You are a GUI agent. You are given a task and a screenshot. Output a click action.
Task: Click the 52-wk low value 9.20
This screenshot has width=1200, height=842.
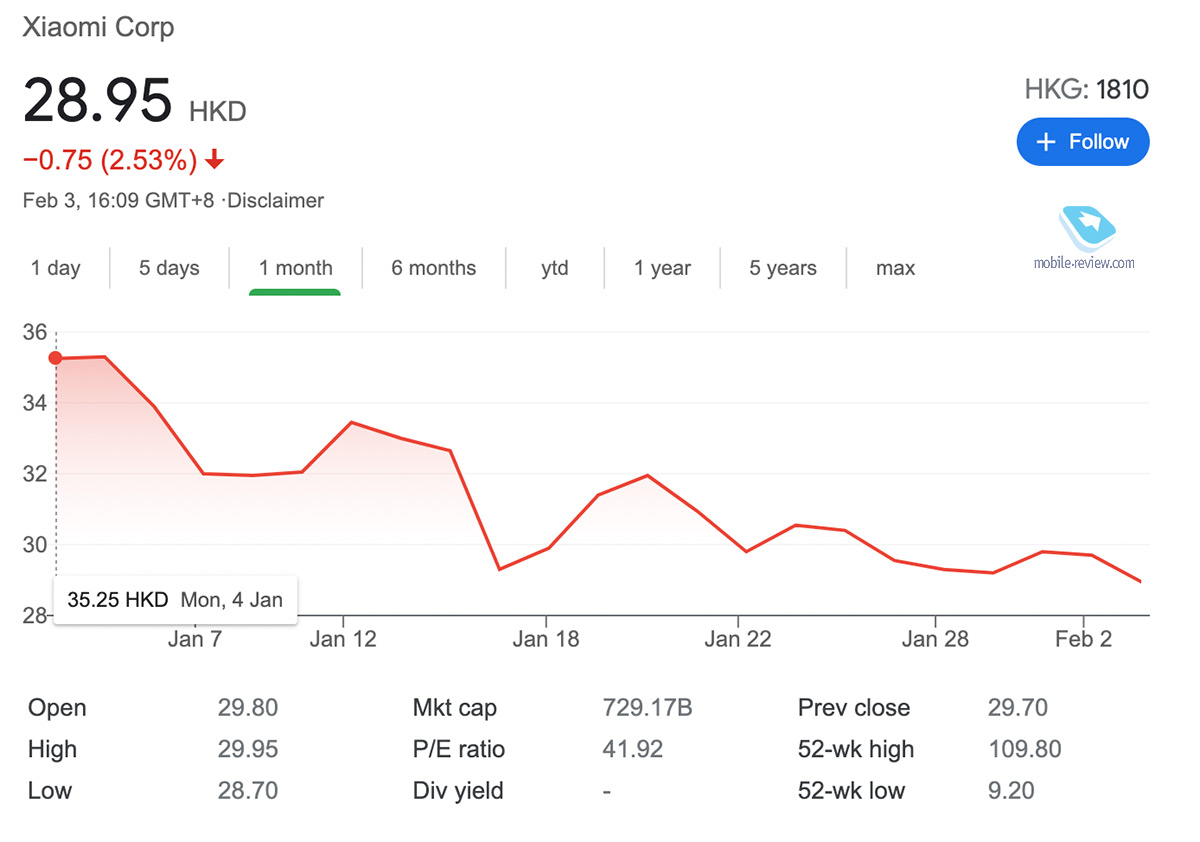1011,791
